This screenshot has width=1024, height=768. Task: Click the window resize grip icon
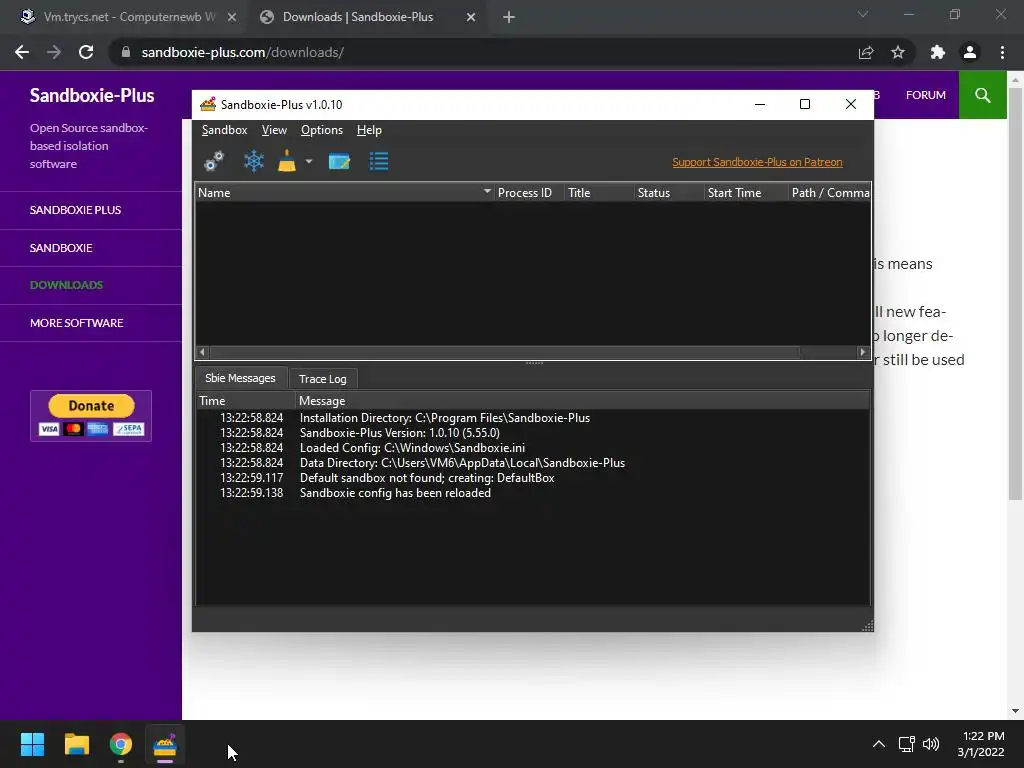(867, 626)
